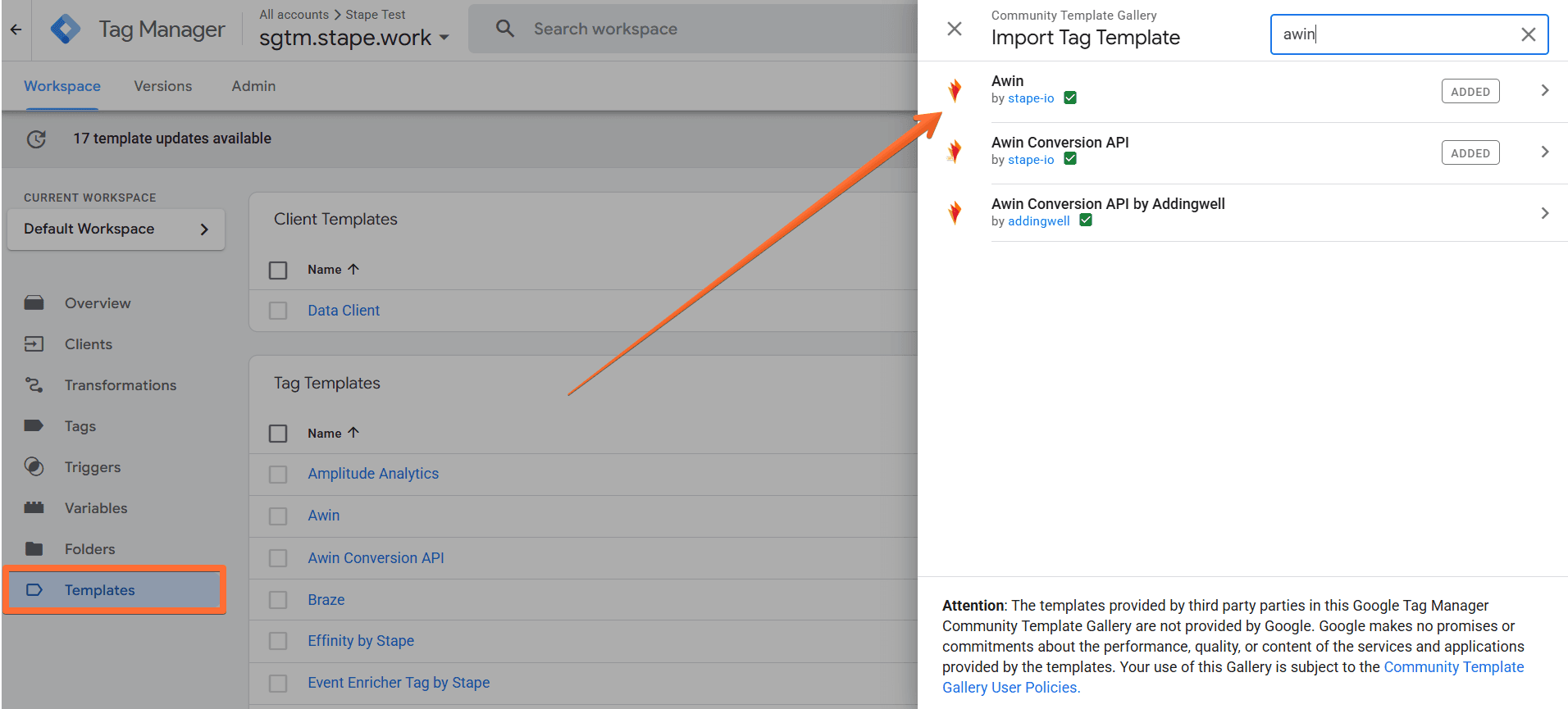Open Variables from the sidebar
Screen dimensions: 1568x709
click(x=96, y=508)
